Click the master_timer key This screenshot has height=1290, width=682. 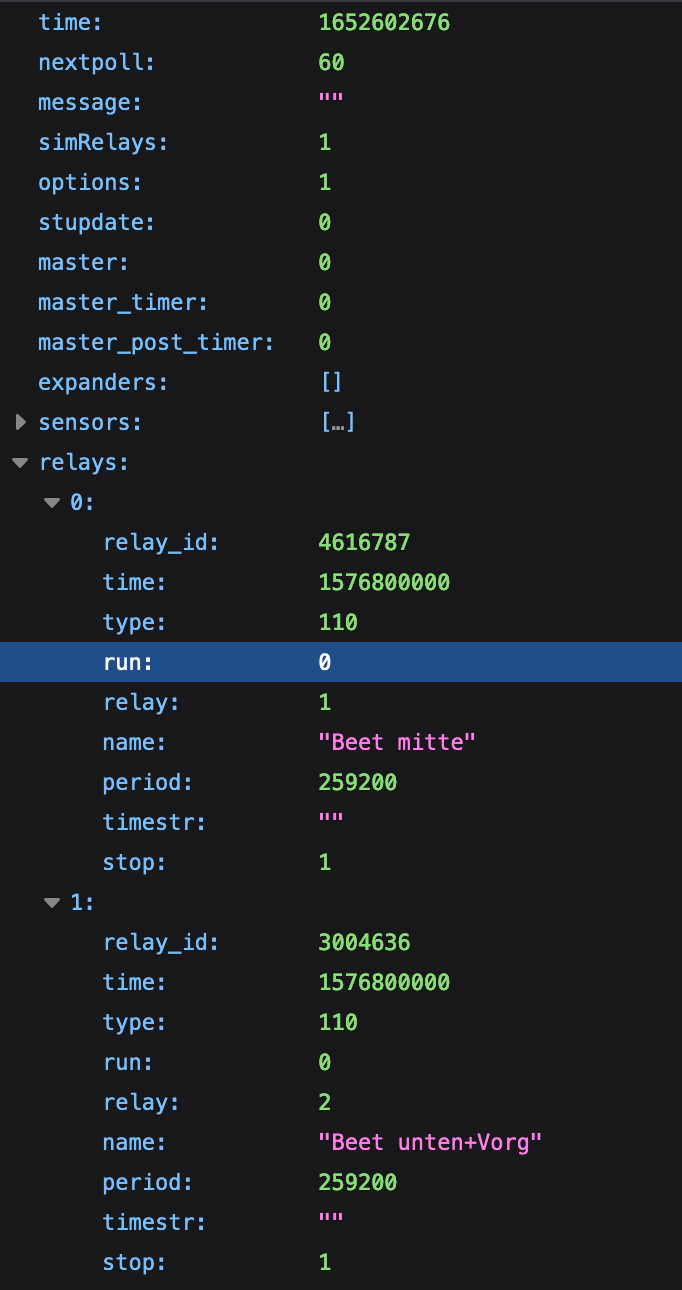coord(122,303)
